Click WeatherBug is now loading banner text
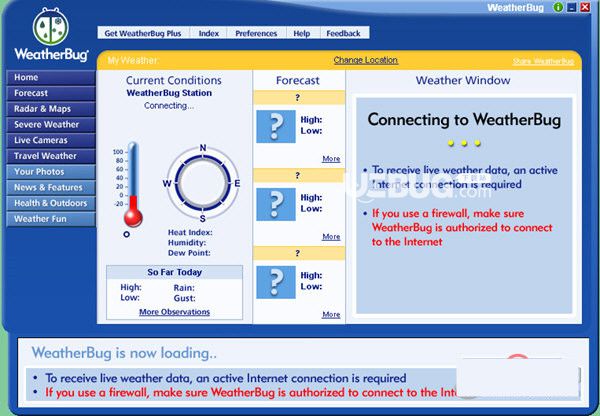The height and width of the screenshot is (416, 600). [x=124, y=353]
